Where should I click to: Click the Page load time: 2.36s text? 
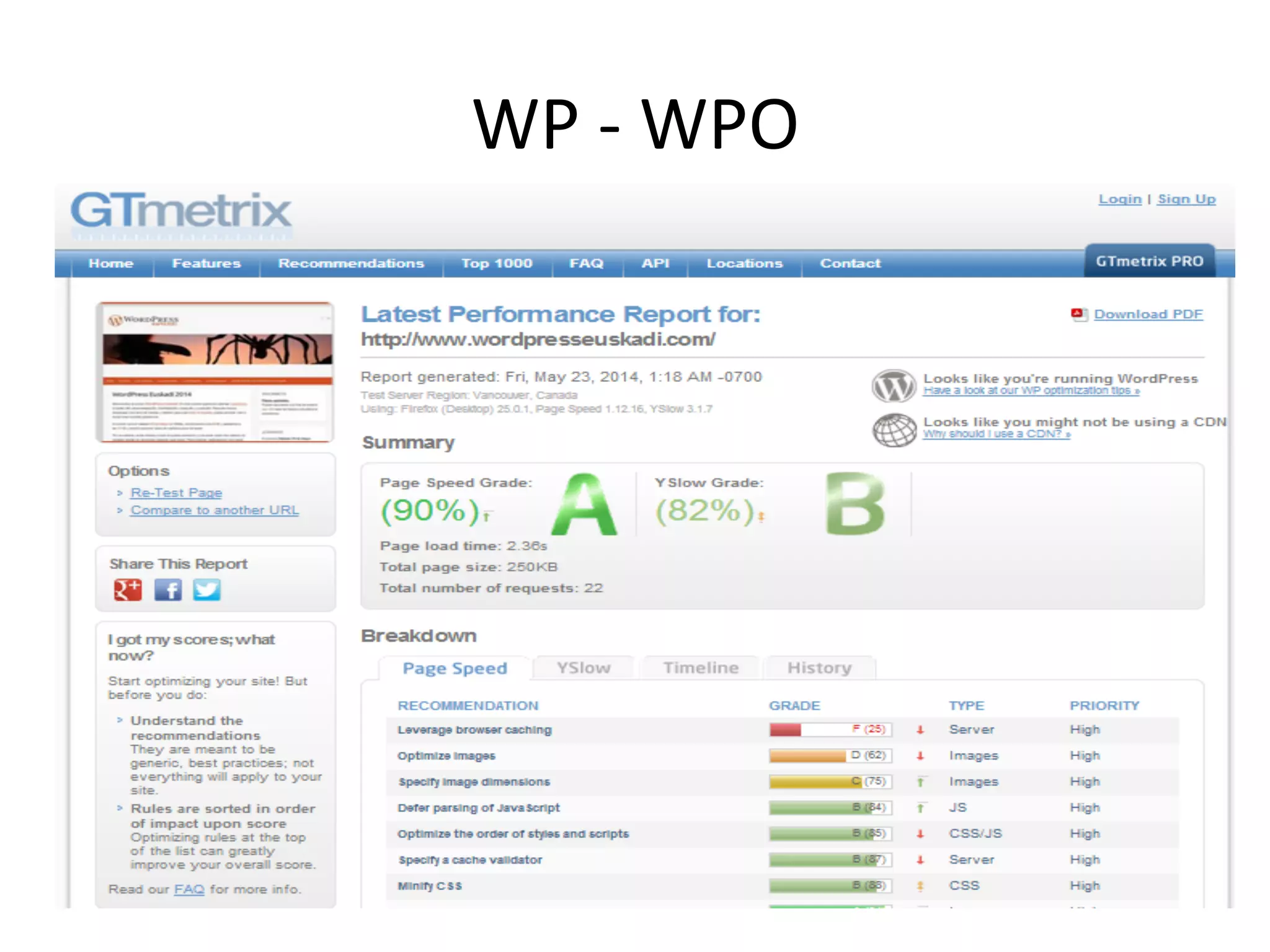(463, 546)
